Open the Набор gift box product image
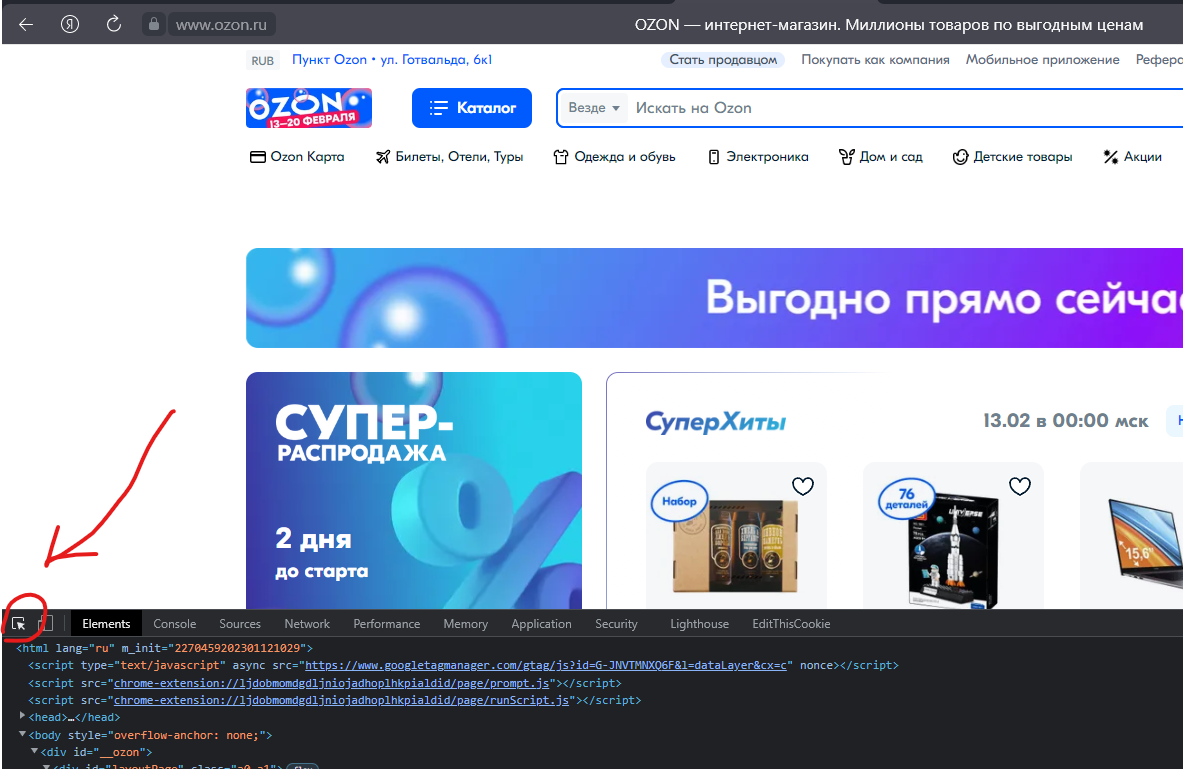The width and height of the screenshot is (1183, 769). coord(736,548)
